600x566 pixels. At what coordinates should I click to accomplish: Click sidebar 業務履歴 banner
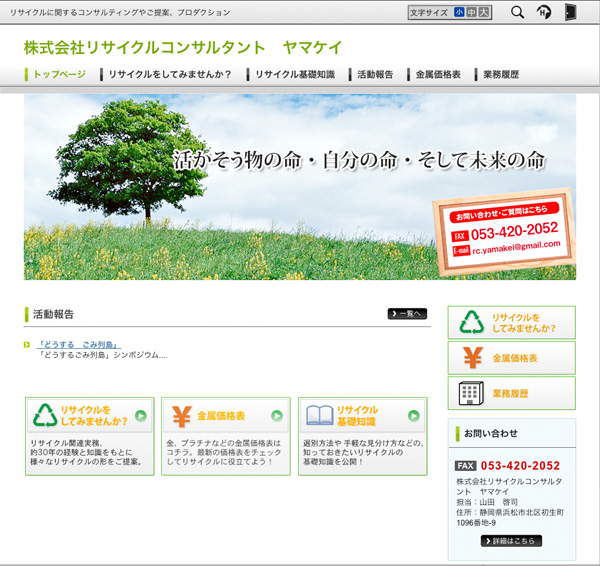point(512,393)
